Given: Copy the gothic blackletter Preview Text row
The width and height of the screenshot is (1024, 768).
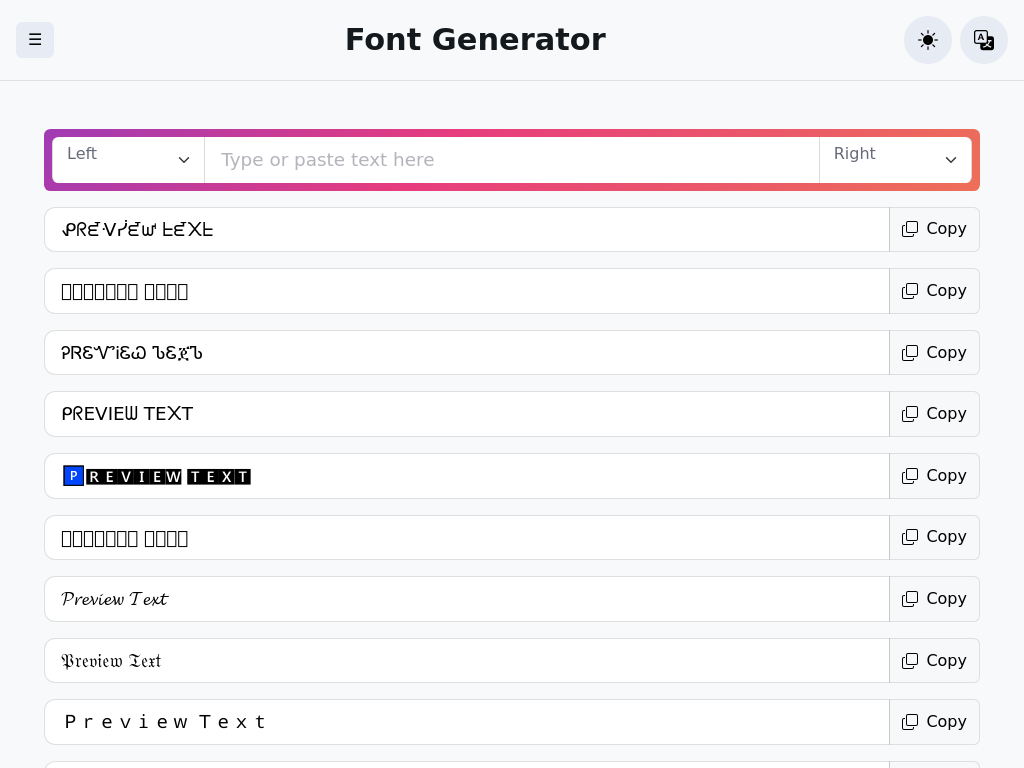Looking at the screenshot, I should click(x=934, y=661).
